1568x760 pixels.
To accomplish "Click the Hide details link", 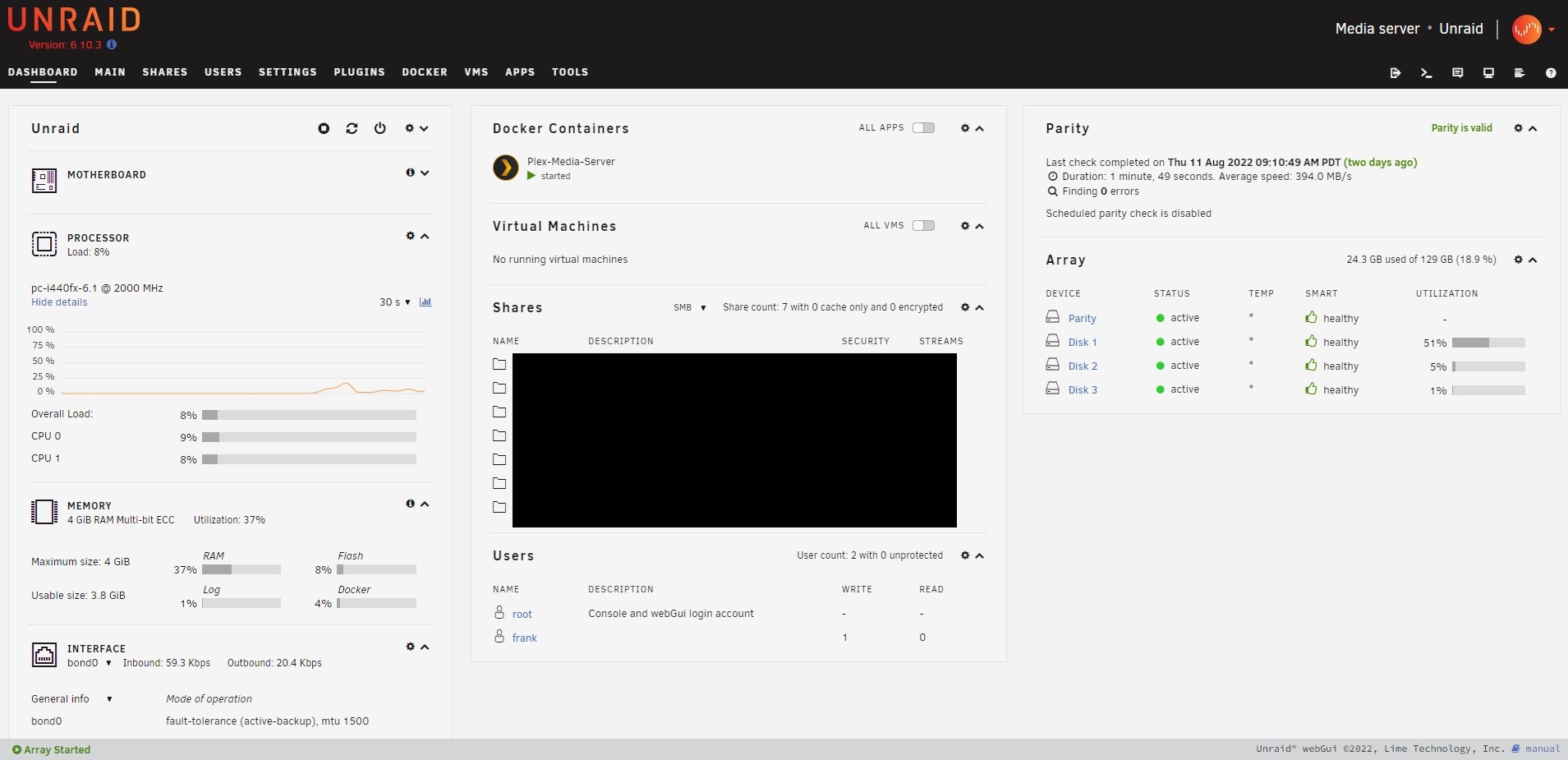I will click(59, 302).
